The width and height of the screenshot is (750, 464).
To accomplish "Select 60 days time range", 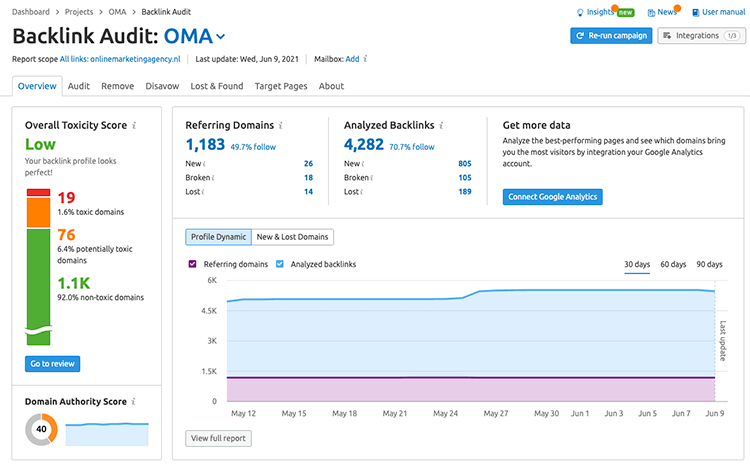I will (673, 264).
